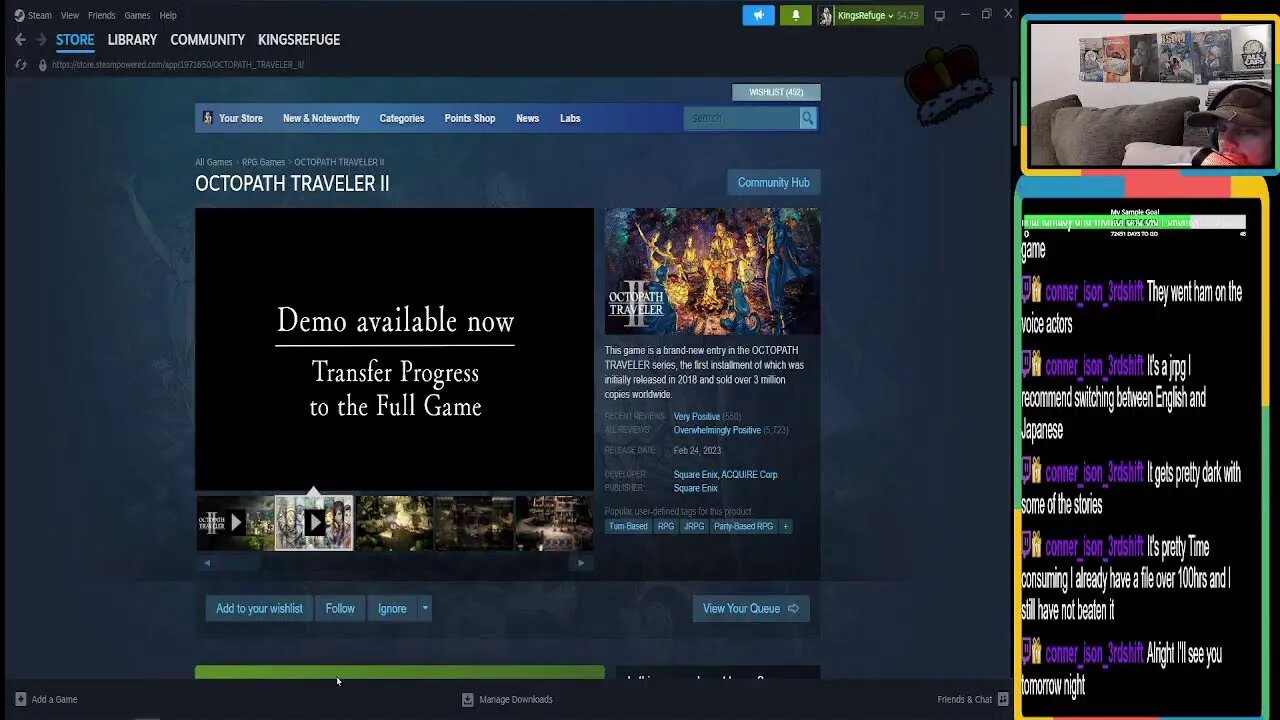Select the fourth screenshot thumbnail

474,522
